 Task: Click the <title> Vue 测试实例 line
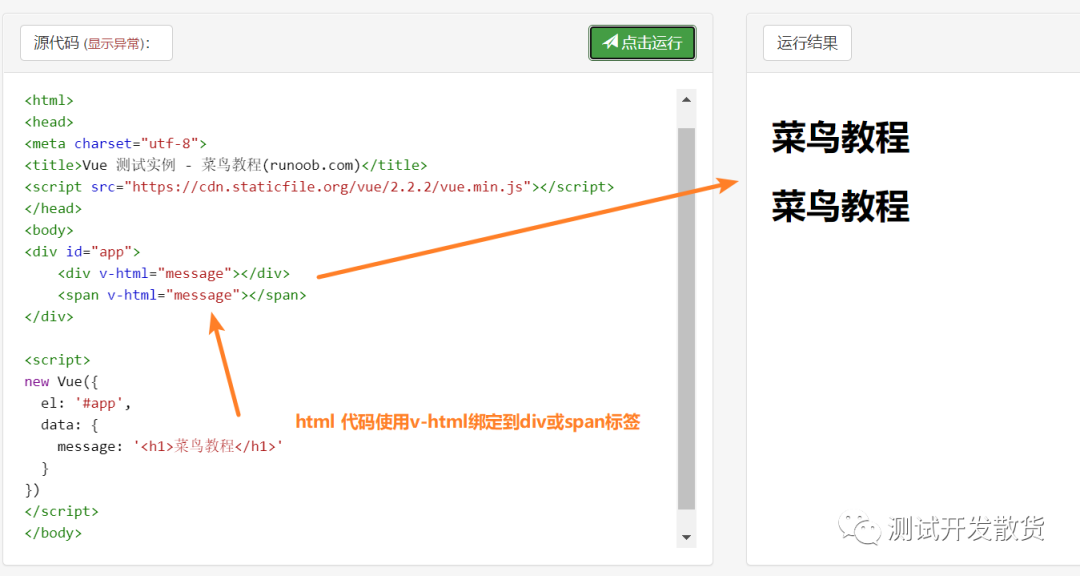(226, 165)
